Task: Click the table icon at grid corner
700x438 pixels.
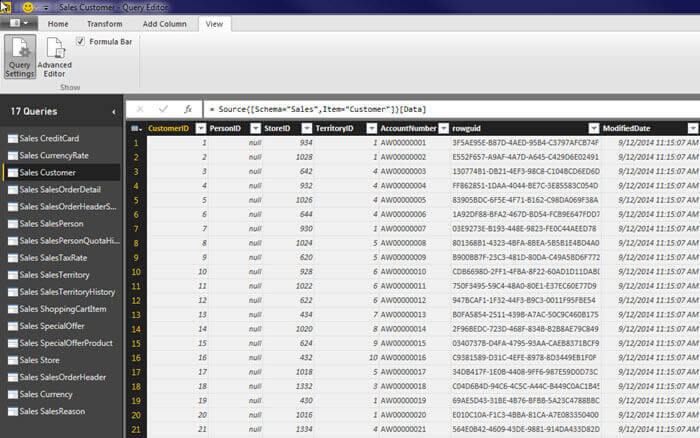Action: pos(136,128)
